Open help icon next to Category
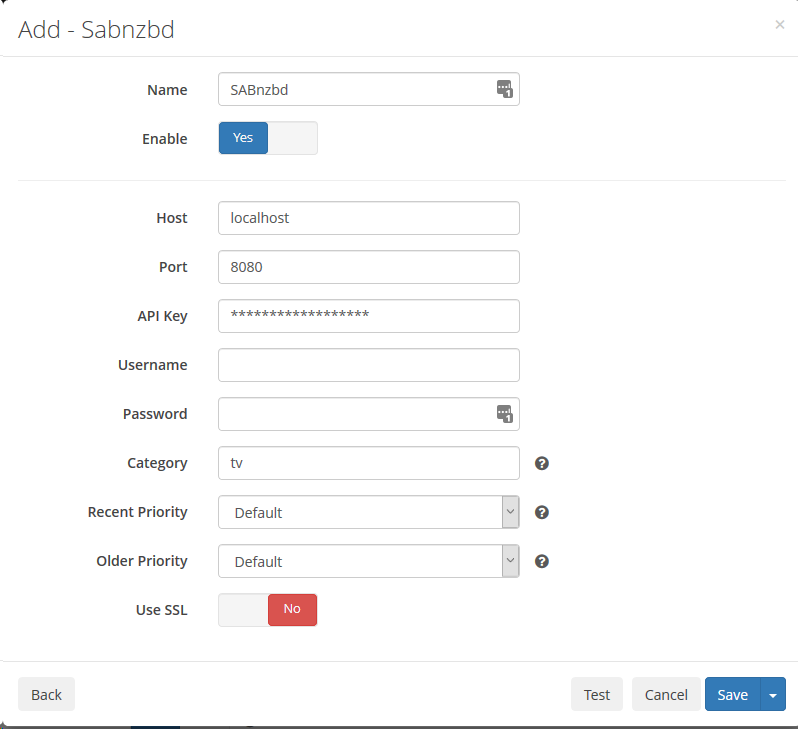This screenshot has width=798, height=729. pos(542,463)
